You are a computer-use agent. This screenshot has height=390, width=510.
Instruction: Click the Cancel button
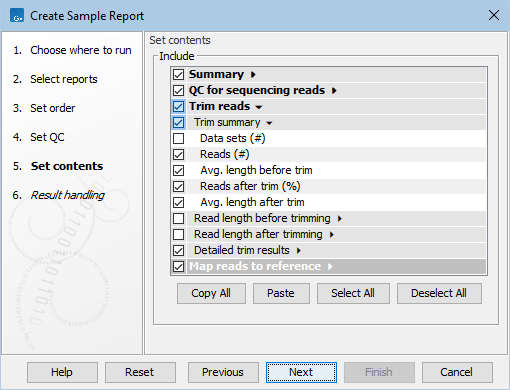click(457, 372)
